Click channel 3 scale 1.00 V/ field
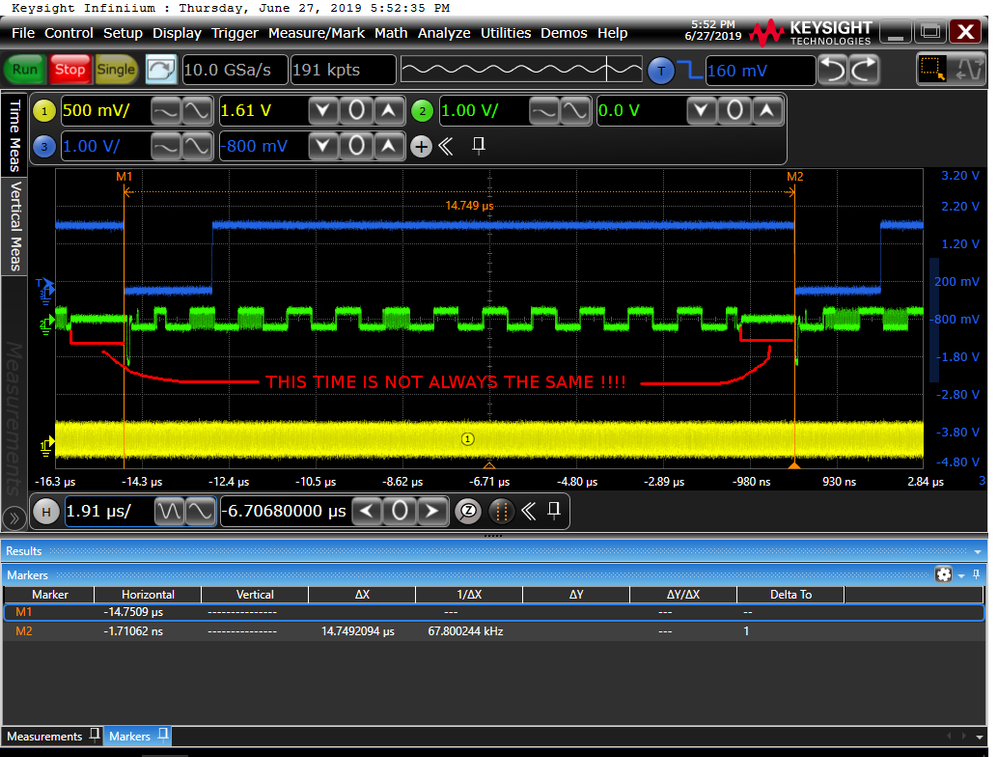Image resolution: width=998 pixels, height=757 pixels. [105, 146]
